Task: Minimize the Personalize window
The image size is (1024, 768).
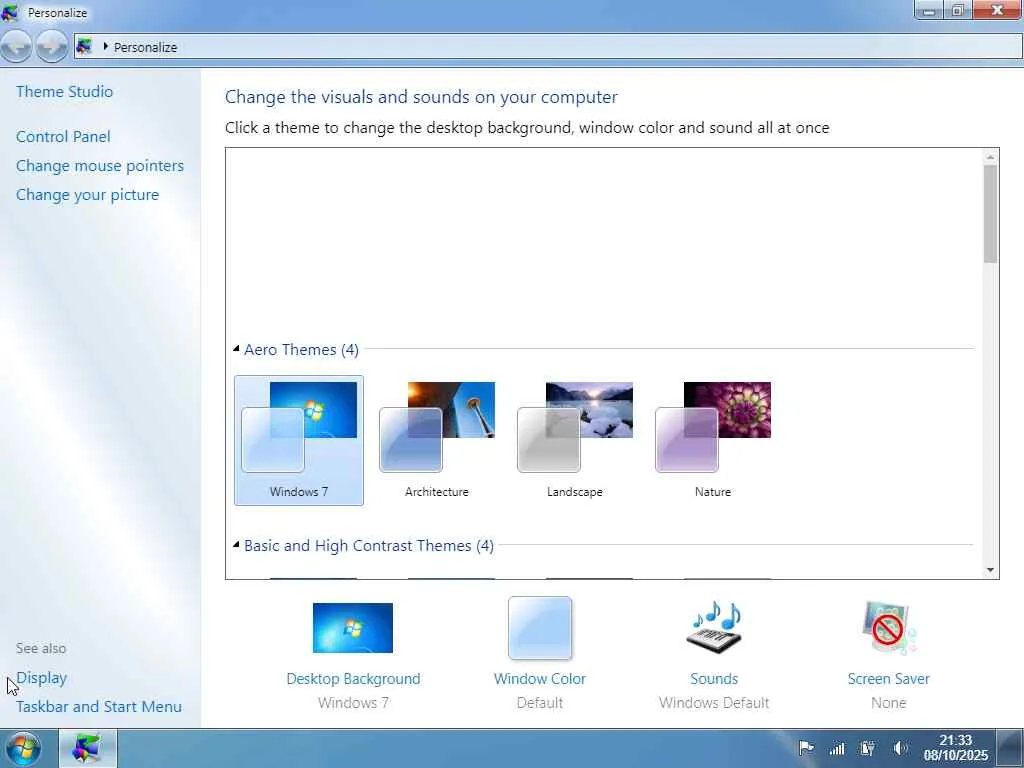Action: (x=929, y=10)
